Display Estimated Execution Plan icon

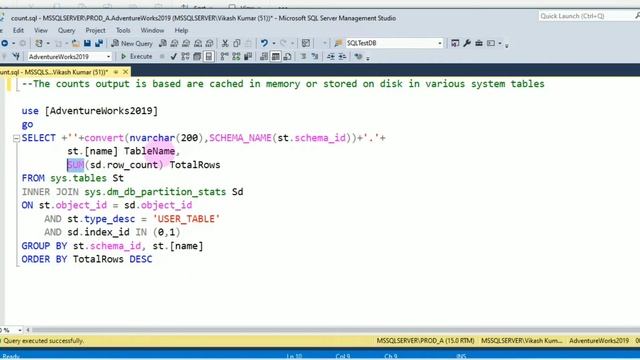coord(185,57)
